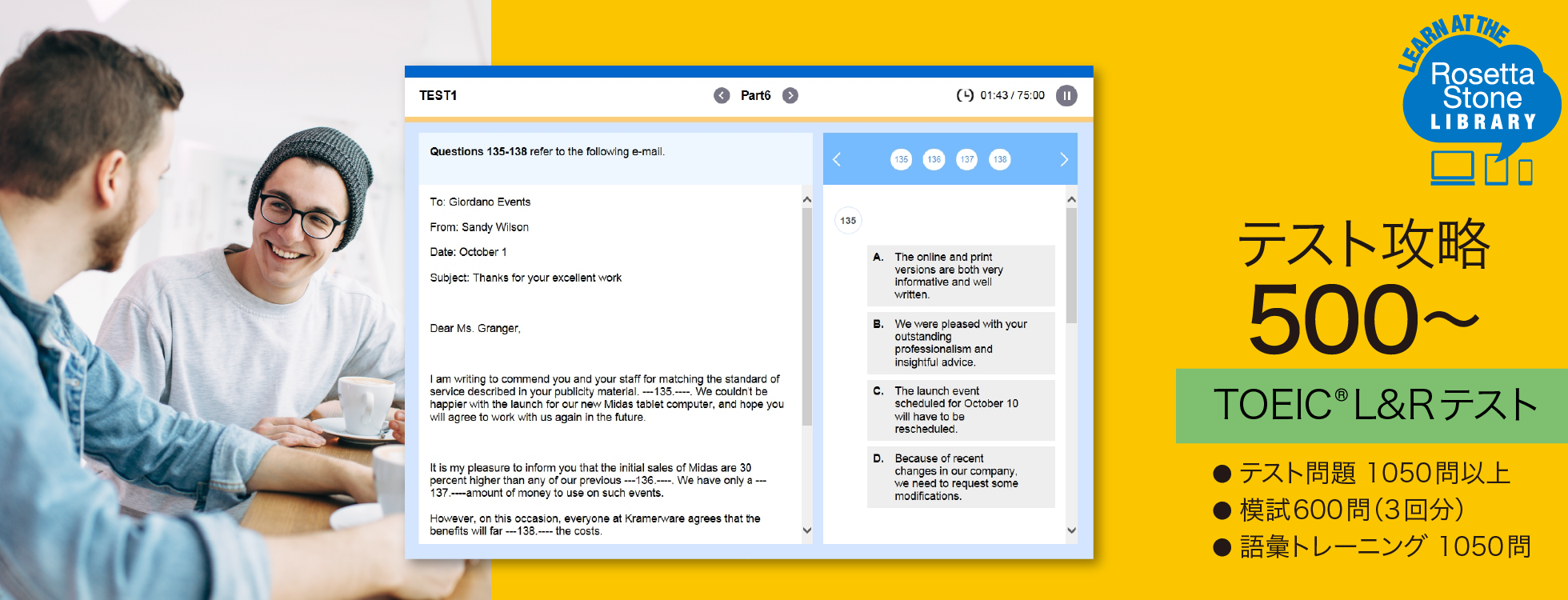The image size is (1568, 600).
Task: Click the clock timer icon
Action: point(965,96)
